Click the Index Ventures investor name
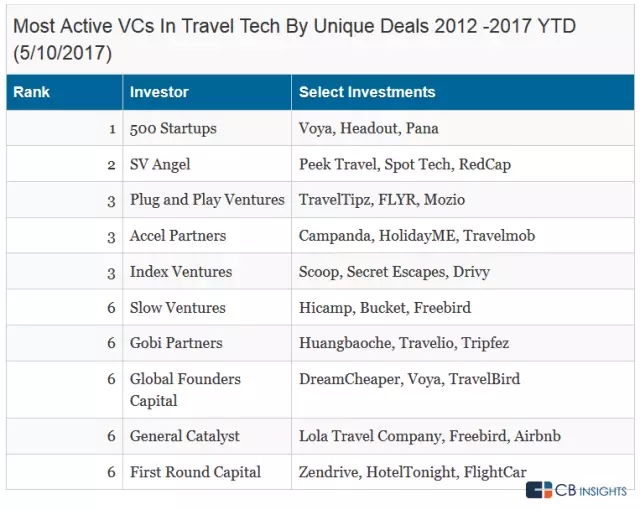Viewport: 640px width, 510px height. point(181,272)
